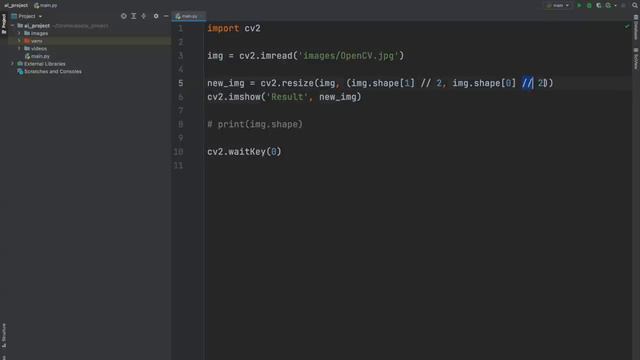The height and width of the screenshot is (360, 640).
Task: Click the Profile run icon
Action: tap(608, 5)
